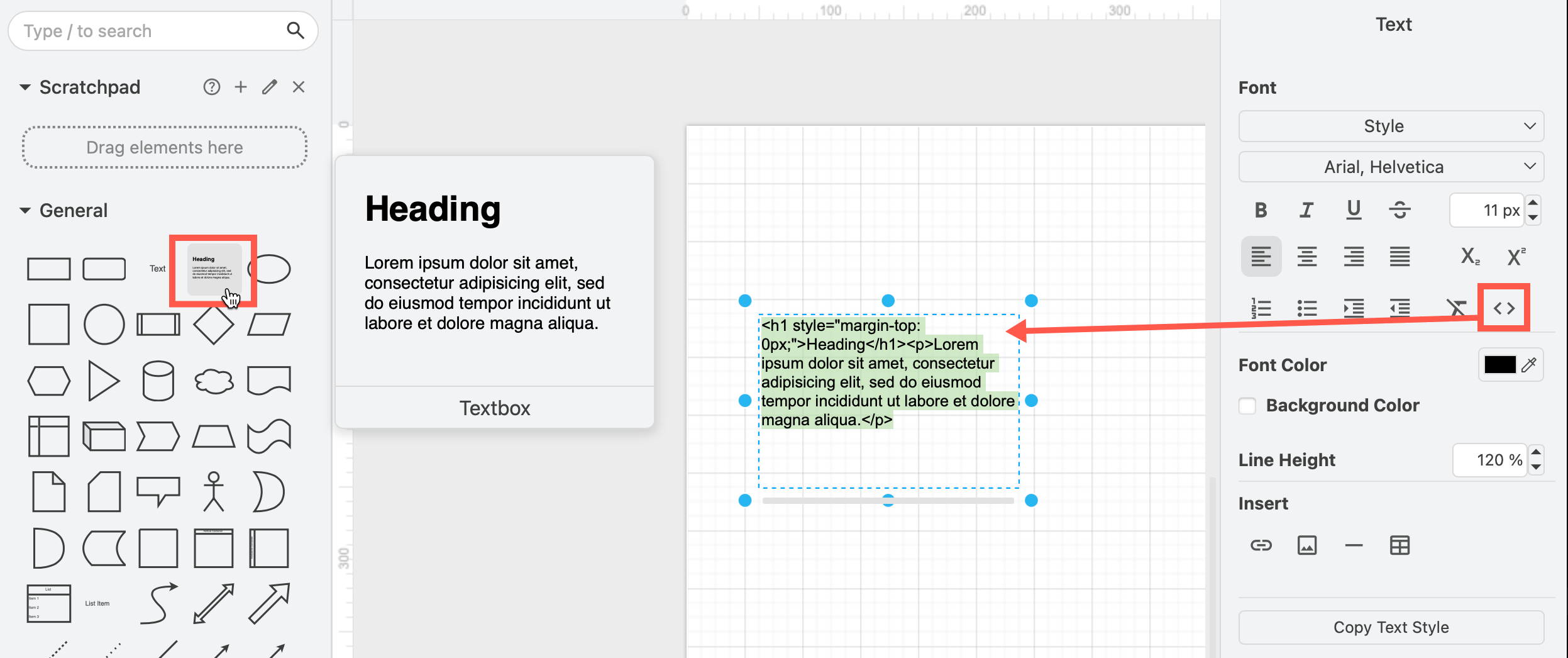Select the square shape

[49, 325]
